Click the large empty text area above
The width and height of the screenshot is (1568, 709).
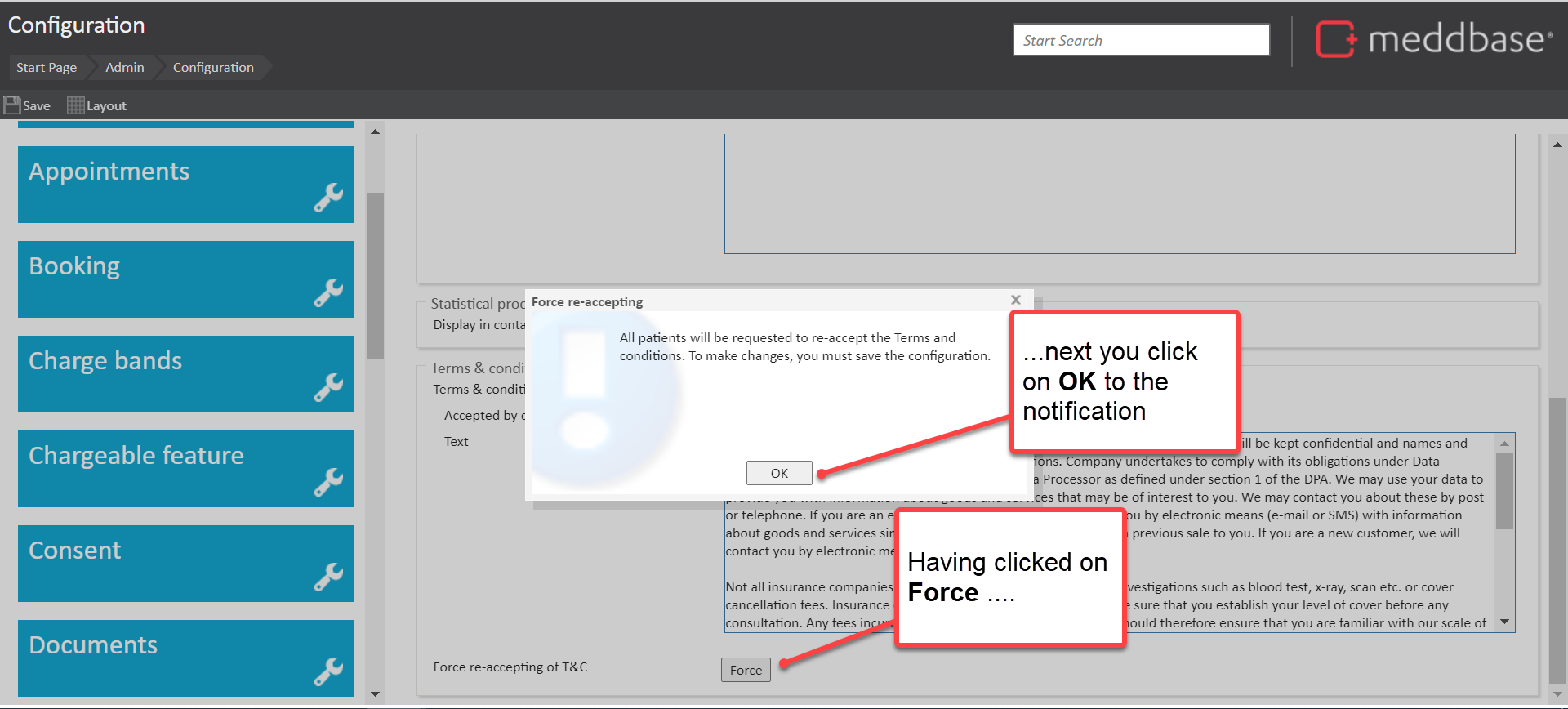1119,193
